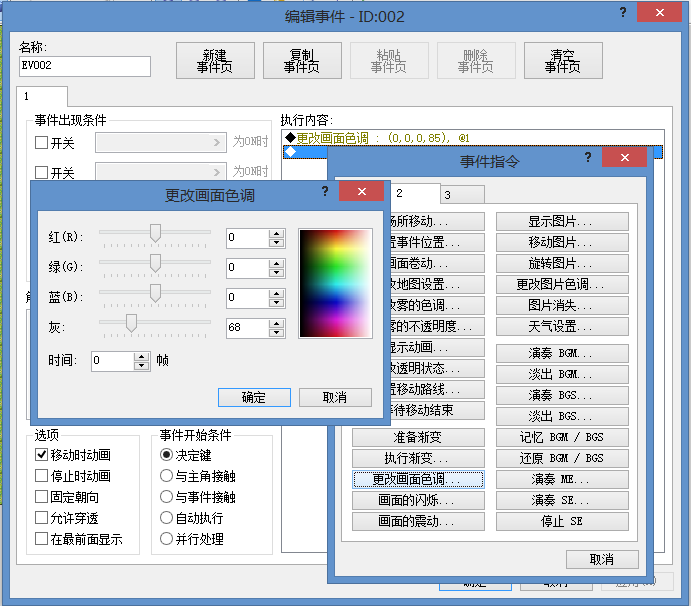This screenshot has height=606, width=691.
Task: Confirm tone change with 确定 button
Action: pyautogui.click(x=254, y=398)
